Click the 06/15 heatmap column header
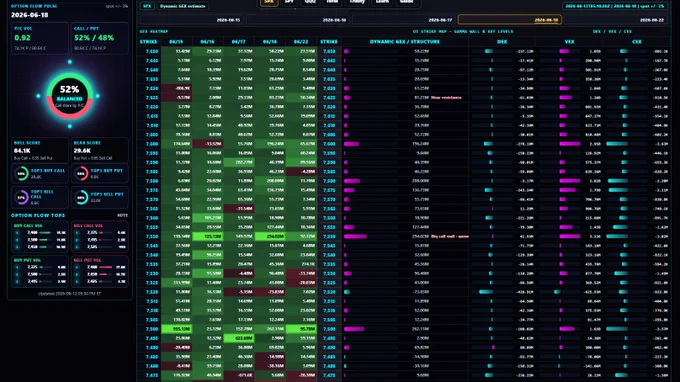 176,42
